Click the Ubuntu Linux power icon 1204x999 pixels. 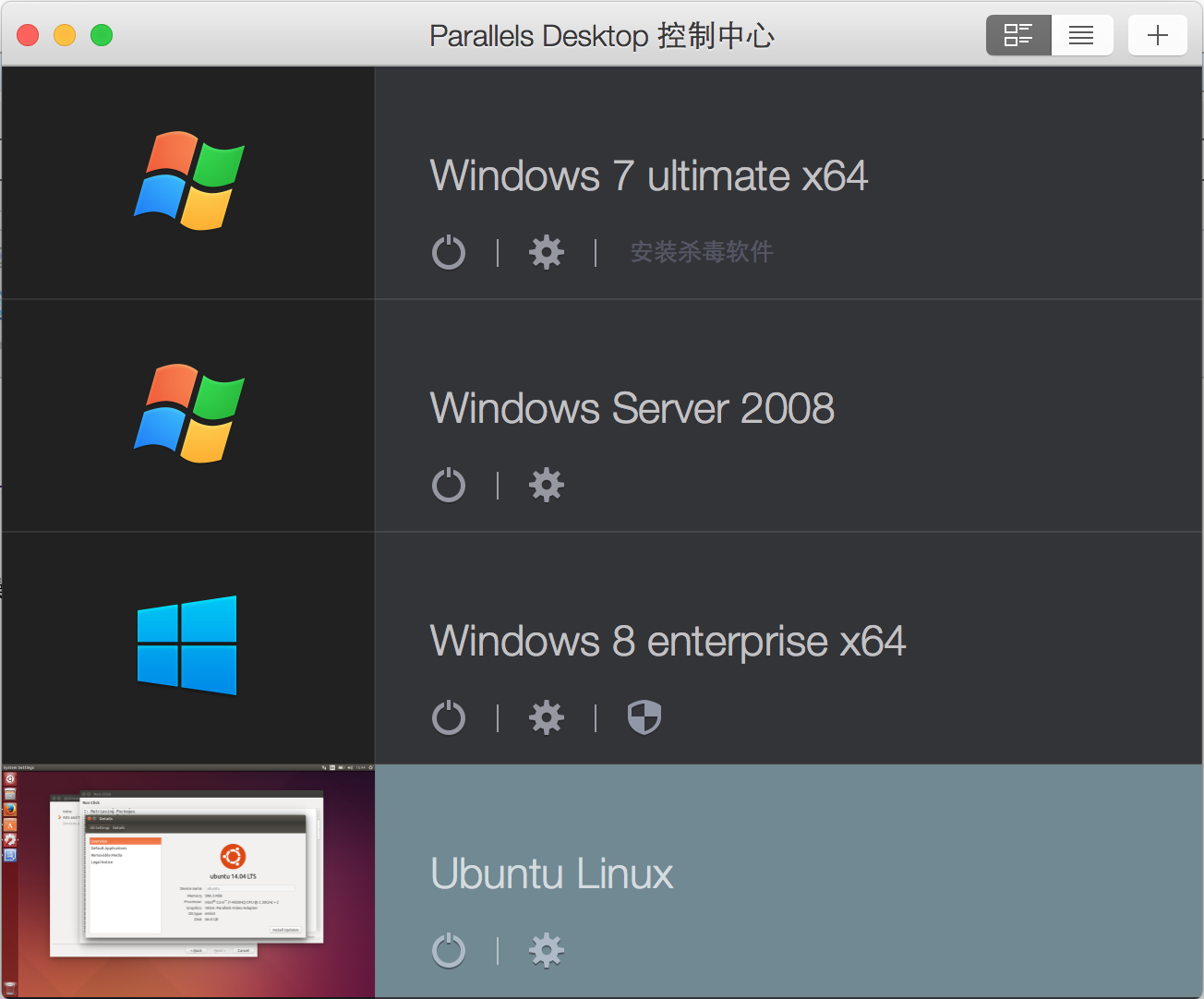tap(449, 950)
